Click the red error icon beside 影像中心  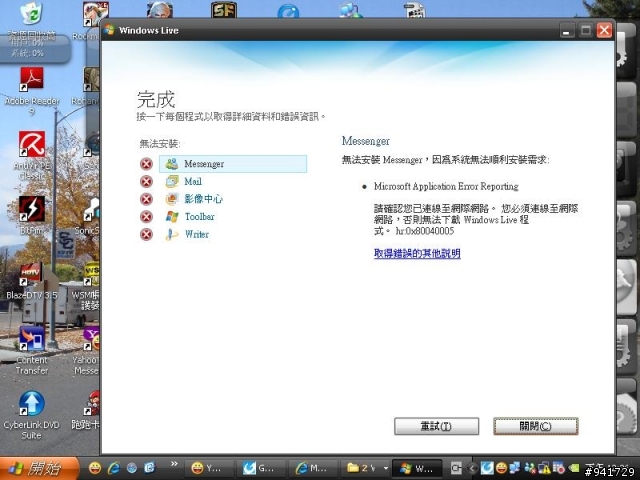click(x=146, y=199)
